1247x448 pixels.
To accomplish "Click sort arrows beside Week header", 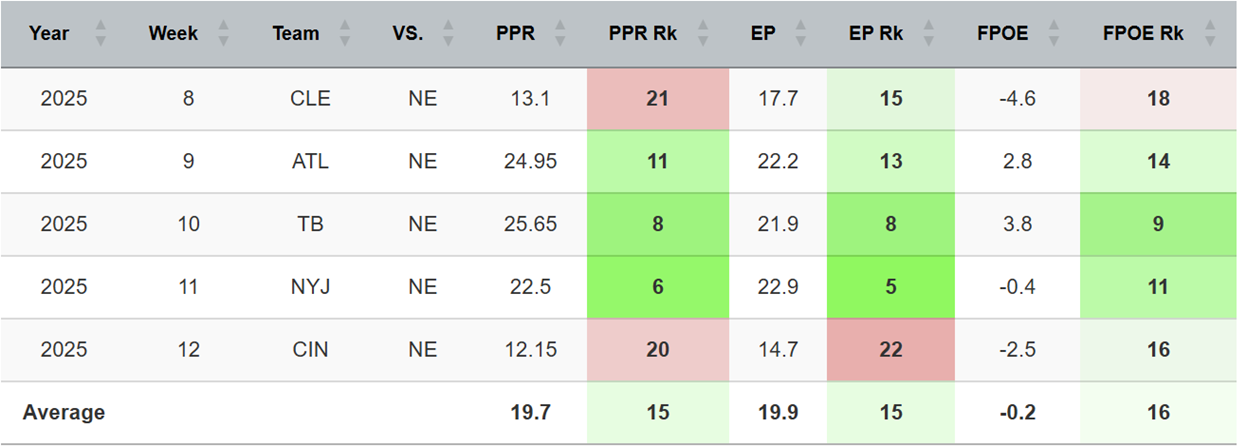I will [x=223, y=34].
